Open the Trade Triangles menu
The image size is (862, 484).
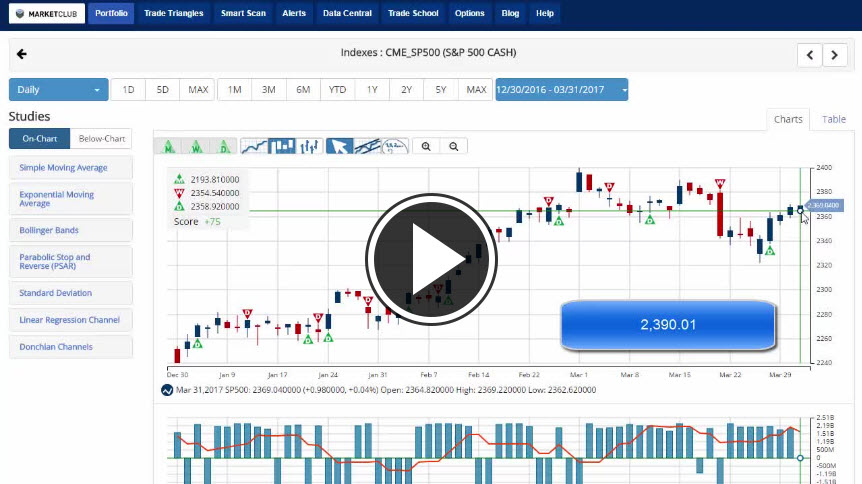[x=174, y=13]
